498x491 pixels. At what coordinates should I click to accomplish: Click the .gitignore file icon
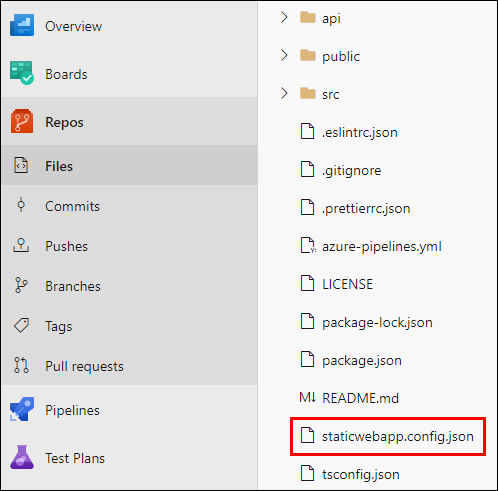[307, 169]
